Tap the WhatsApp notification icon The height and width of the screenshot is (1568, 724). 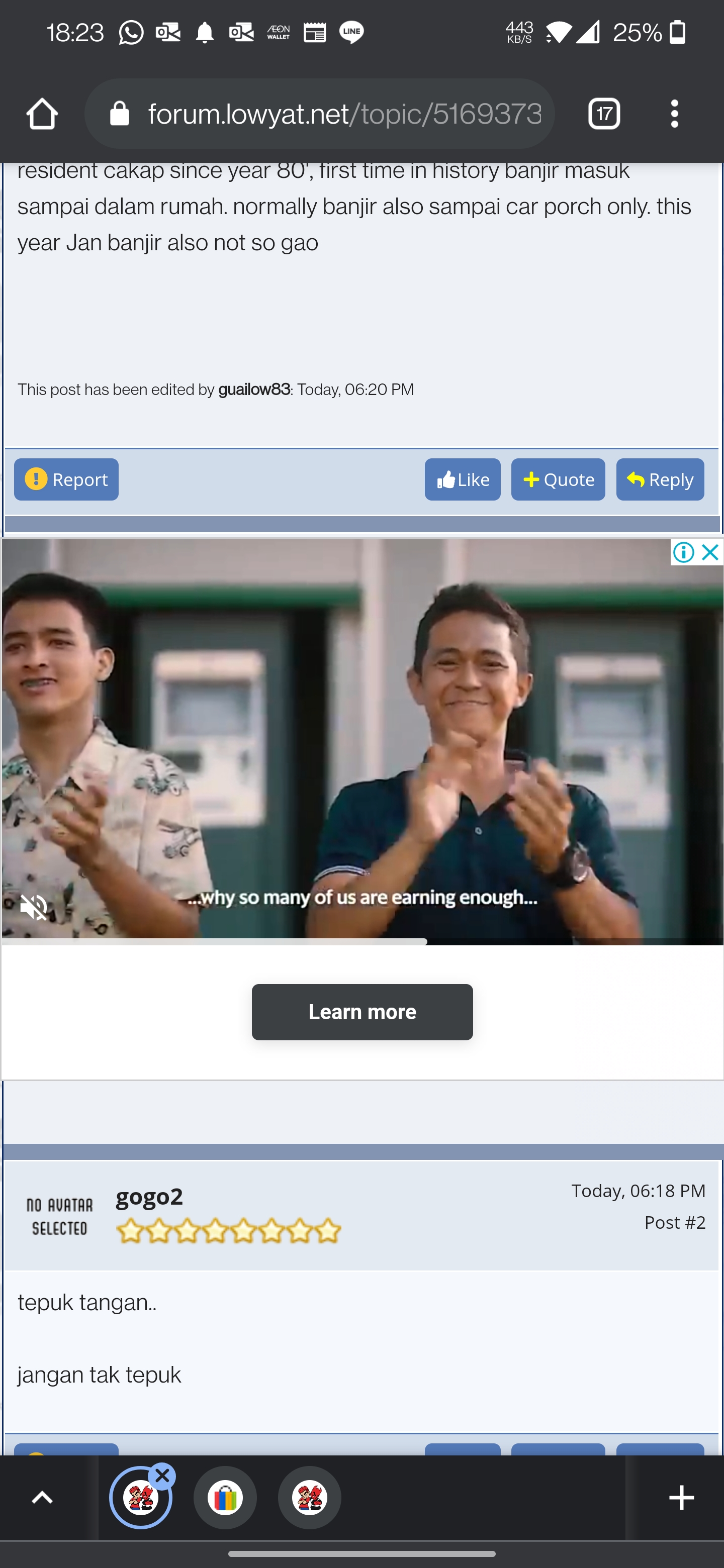[x=132, y=32]
